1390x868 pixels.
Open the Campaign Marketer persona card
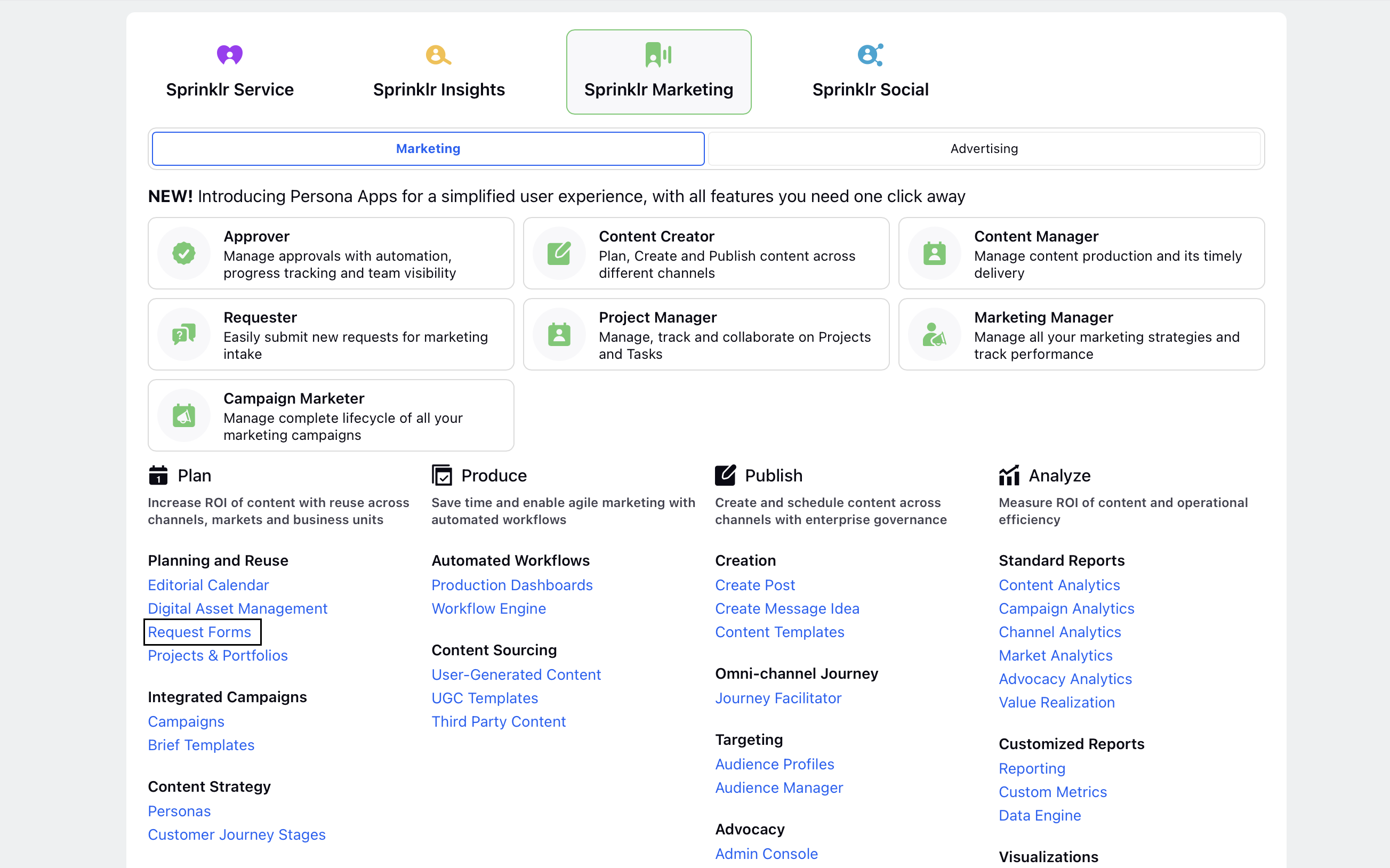tap(331, 415)
